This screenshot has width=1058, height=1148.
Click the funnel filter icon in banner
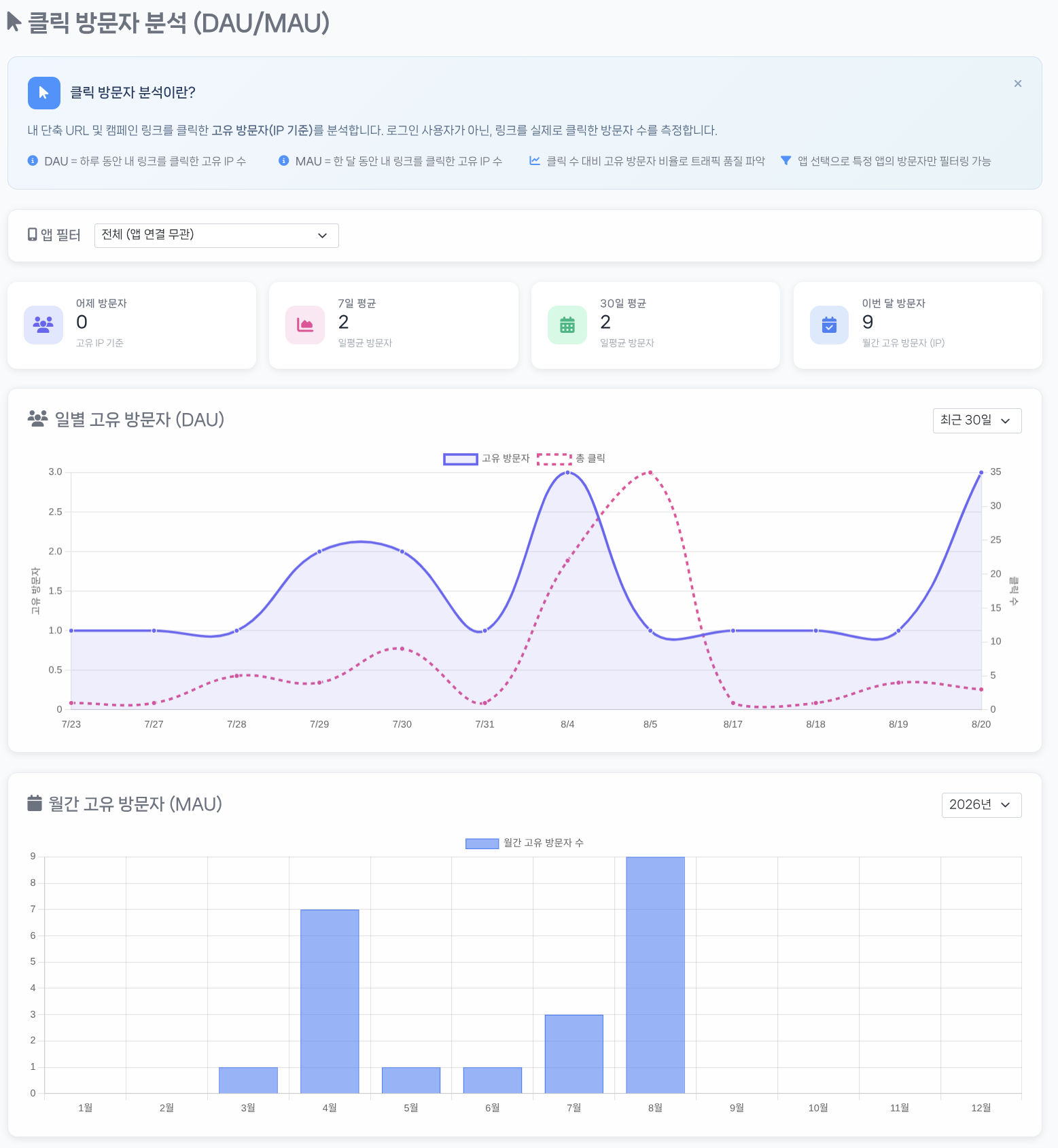point(786,161)
